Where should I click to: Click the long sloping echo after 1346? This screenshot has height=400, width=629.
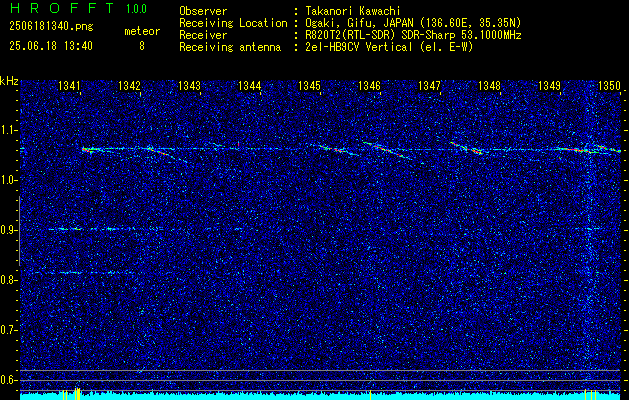[387, 150]
